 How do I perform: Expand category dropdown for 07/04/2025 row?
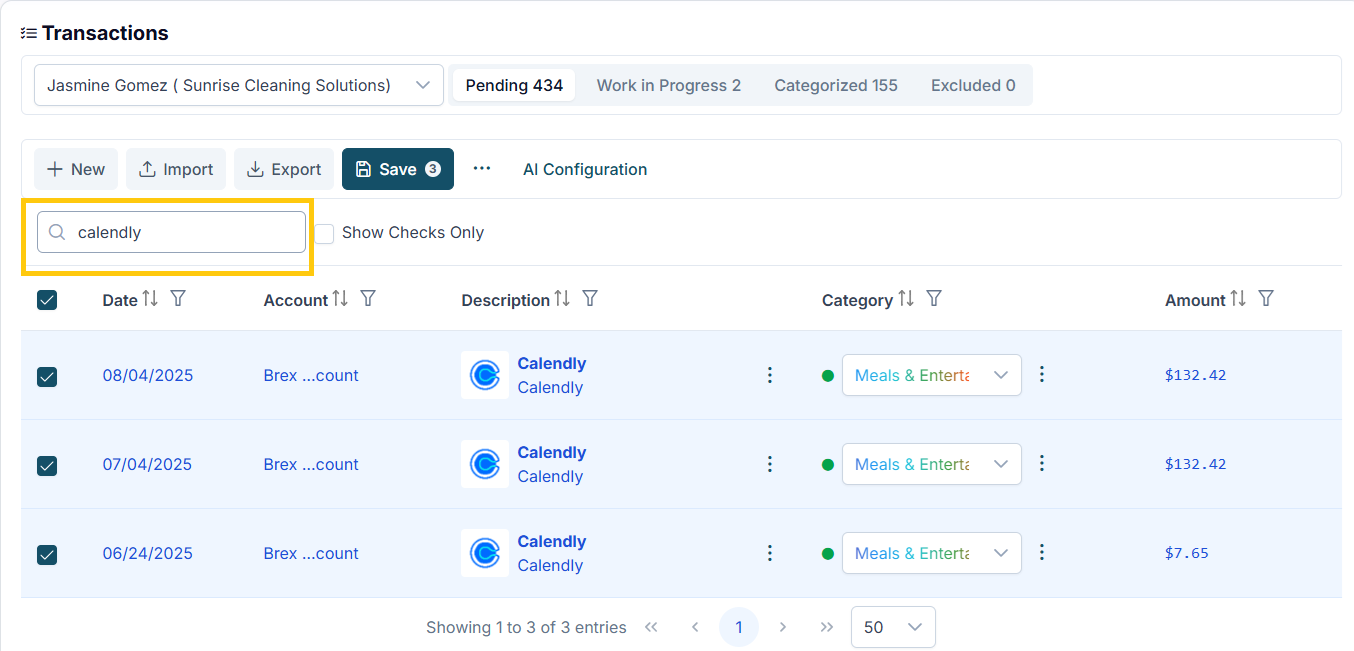point(932,464)
